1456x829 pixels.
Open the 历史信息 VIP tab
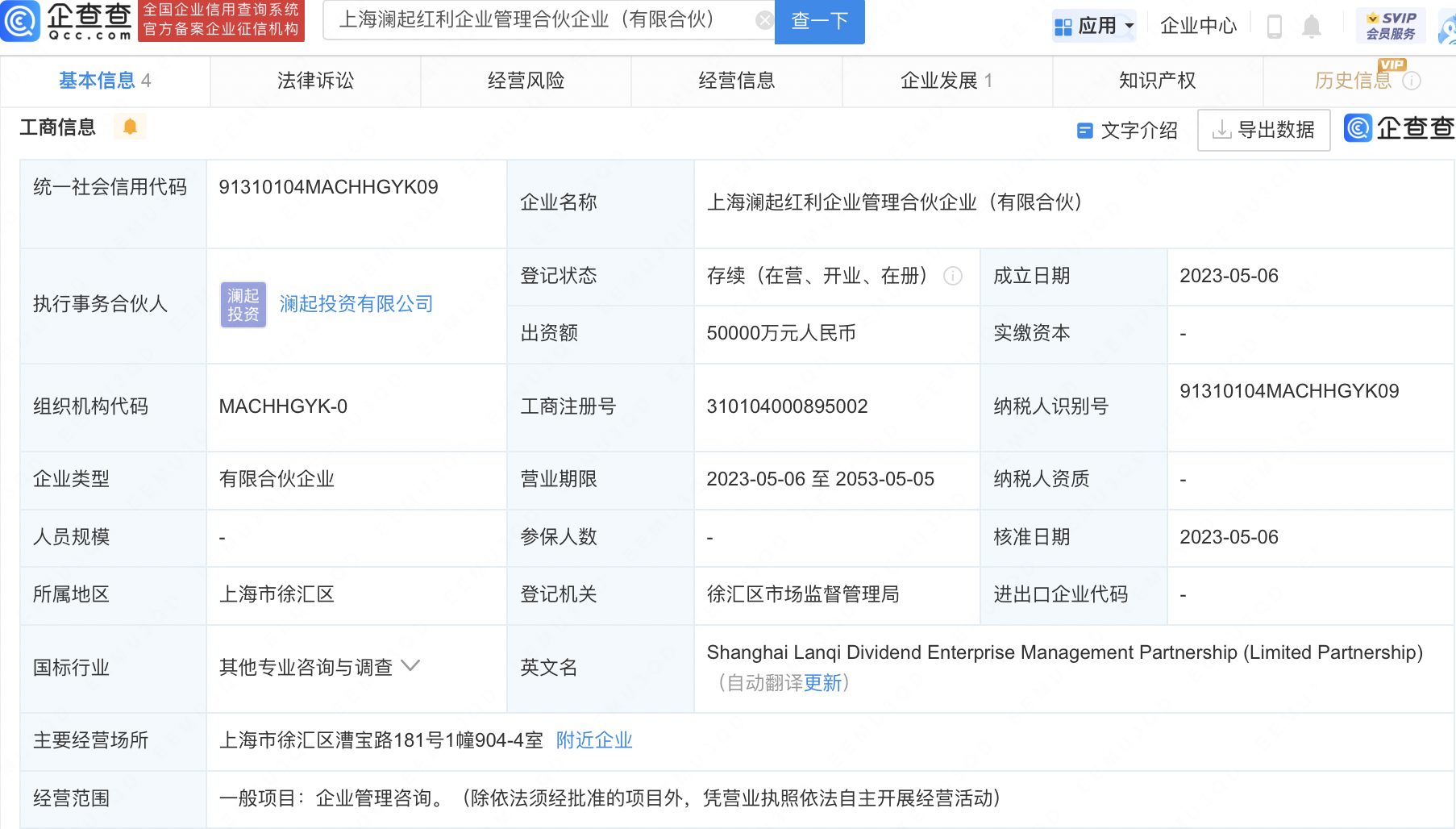coord(1354,81)
